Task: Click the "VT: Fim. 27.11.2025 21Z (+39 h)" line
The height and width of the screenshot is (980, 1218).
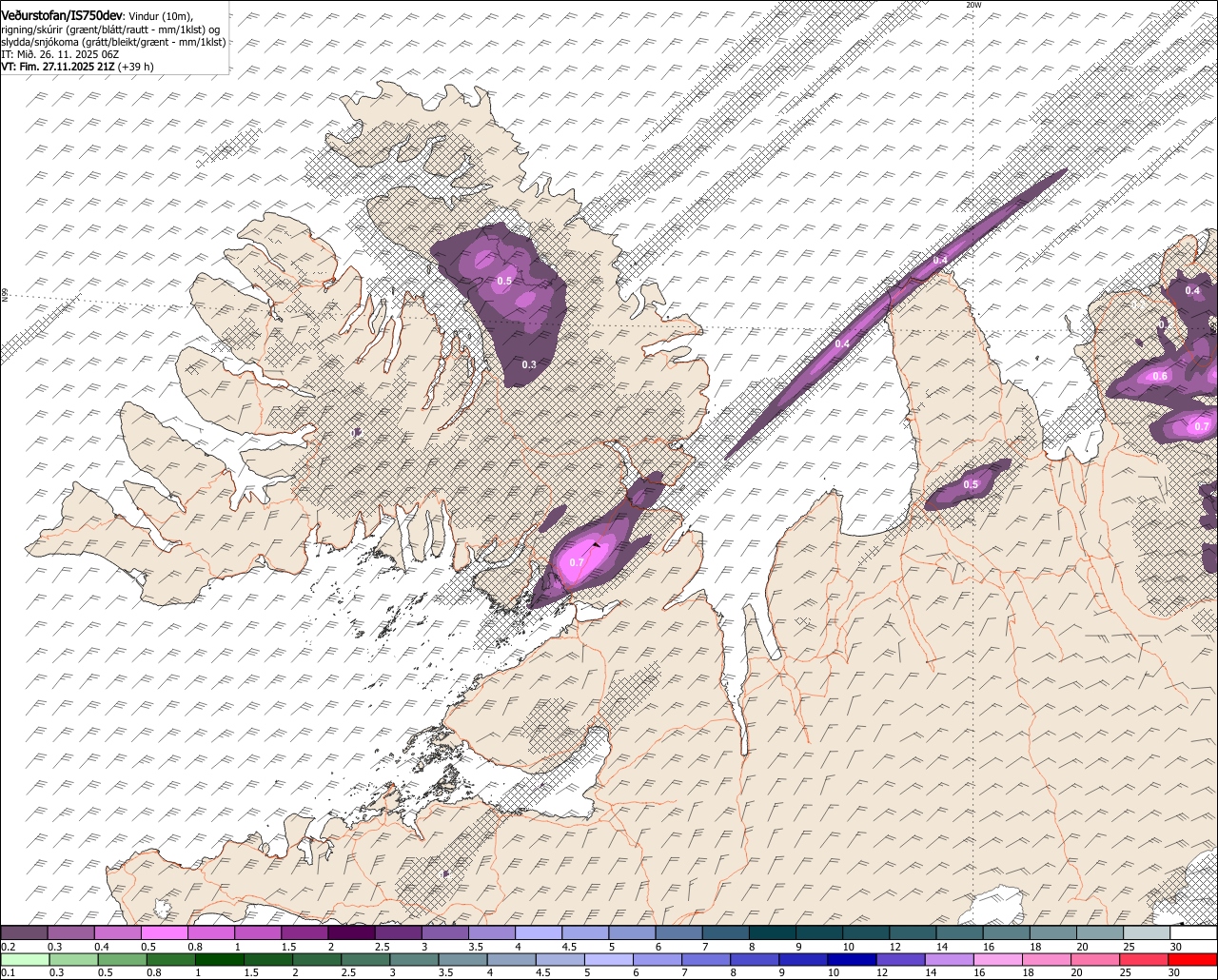Action: click(x=77, y=67)
